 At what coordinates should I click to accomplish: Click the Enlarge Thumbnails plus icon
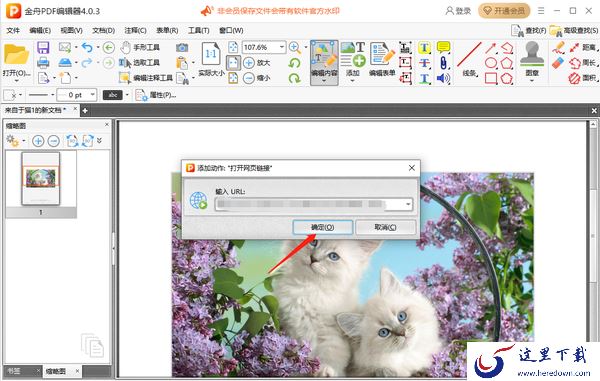[38, 141]
